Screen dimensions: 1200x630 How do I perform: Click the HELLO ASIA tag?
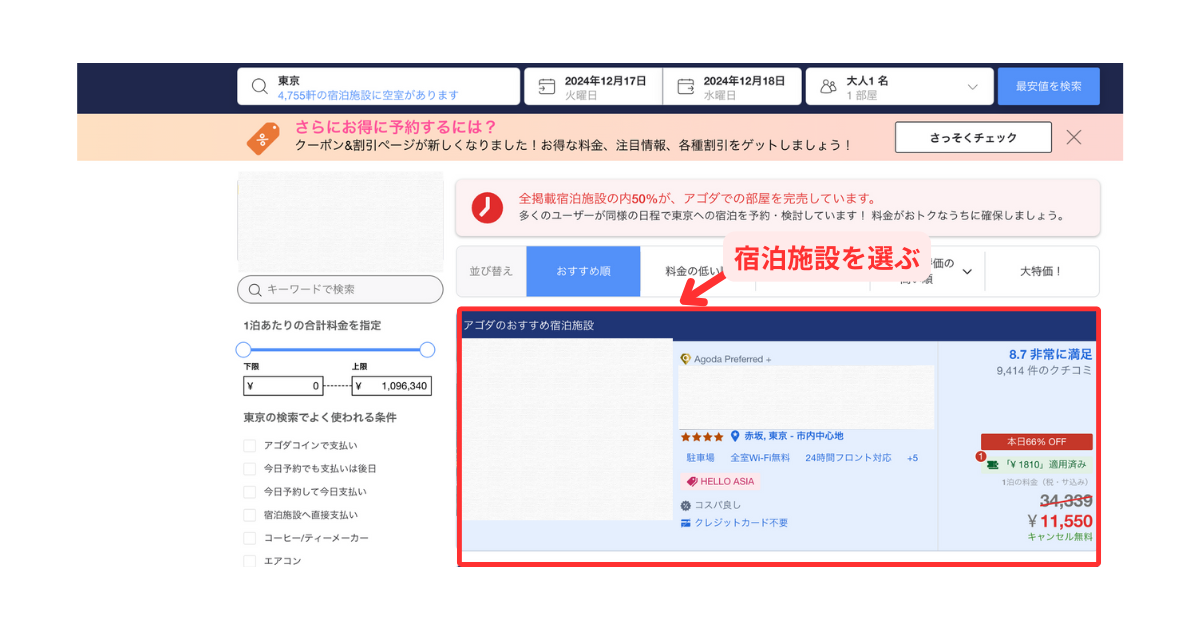coord(719,481)
